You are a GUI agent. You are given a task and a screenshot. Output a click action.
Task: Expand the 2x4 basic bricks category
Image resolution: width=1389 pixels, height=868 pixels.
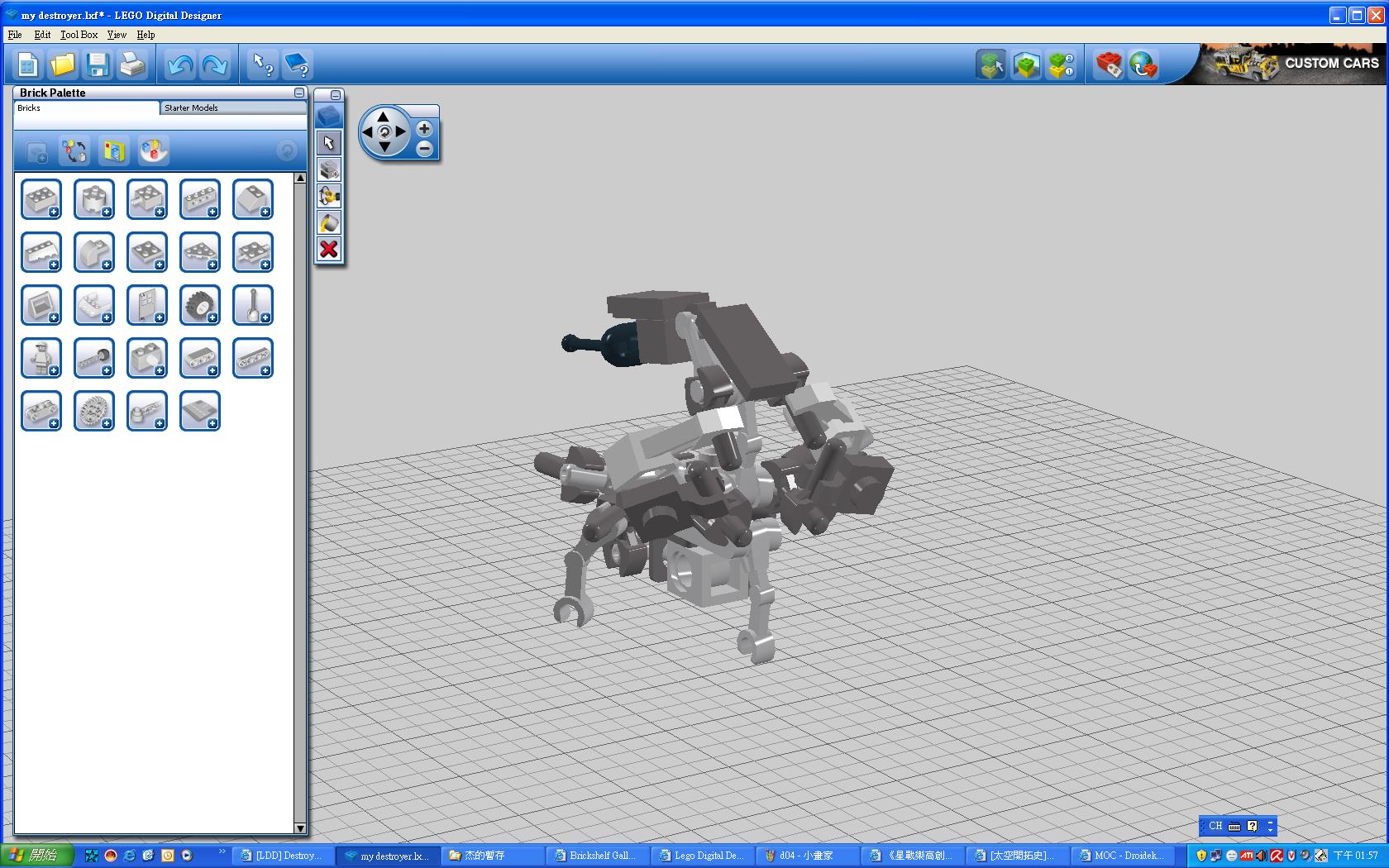click(41, 199)
